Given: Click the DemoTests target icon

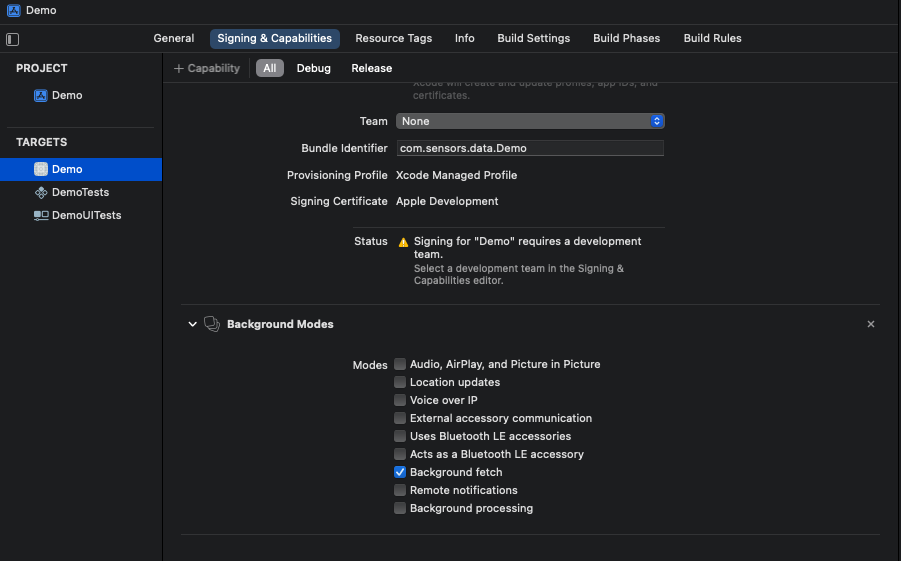Looking at the screenshot, I should click(41, 193).
